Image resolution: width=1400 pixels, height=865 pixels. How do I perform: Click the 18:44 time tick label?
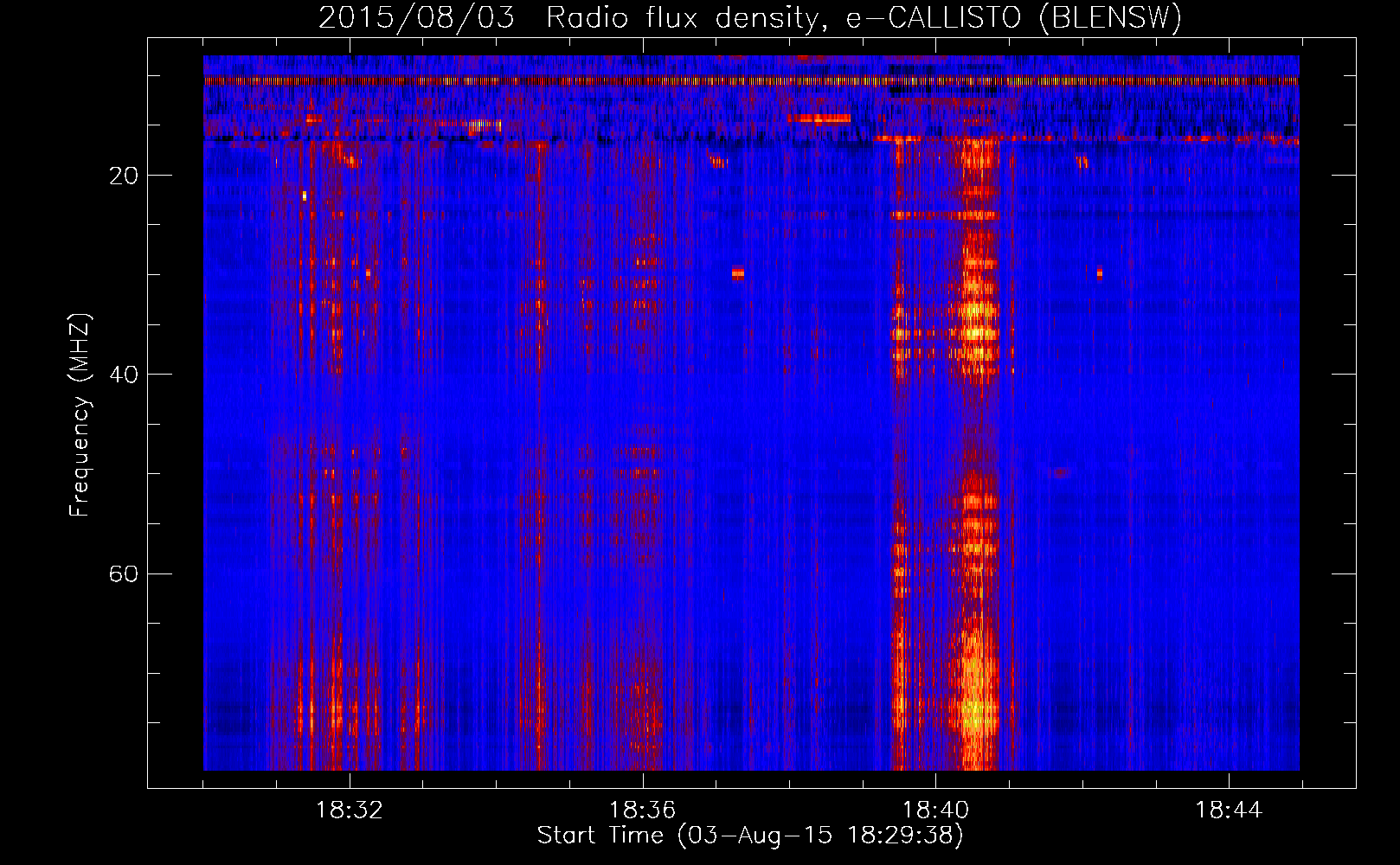pos(1229,811)
